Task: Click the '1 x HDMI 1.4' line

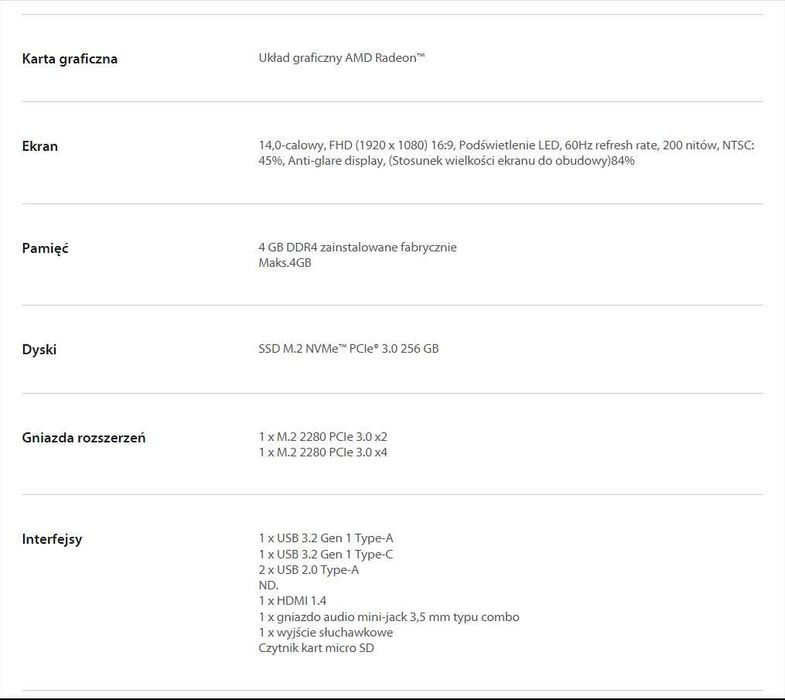Action: (292, 601)
